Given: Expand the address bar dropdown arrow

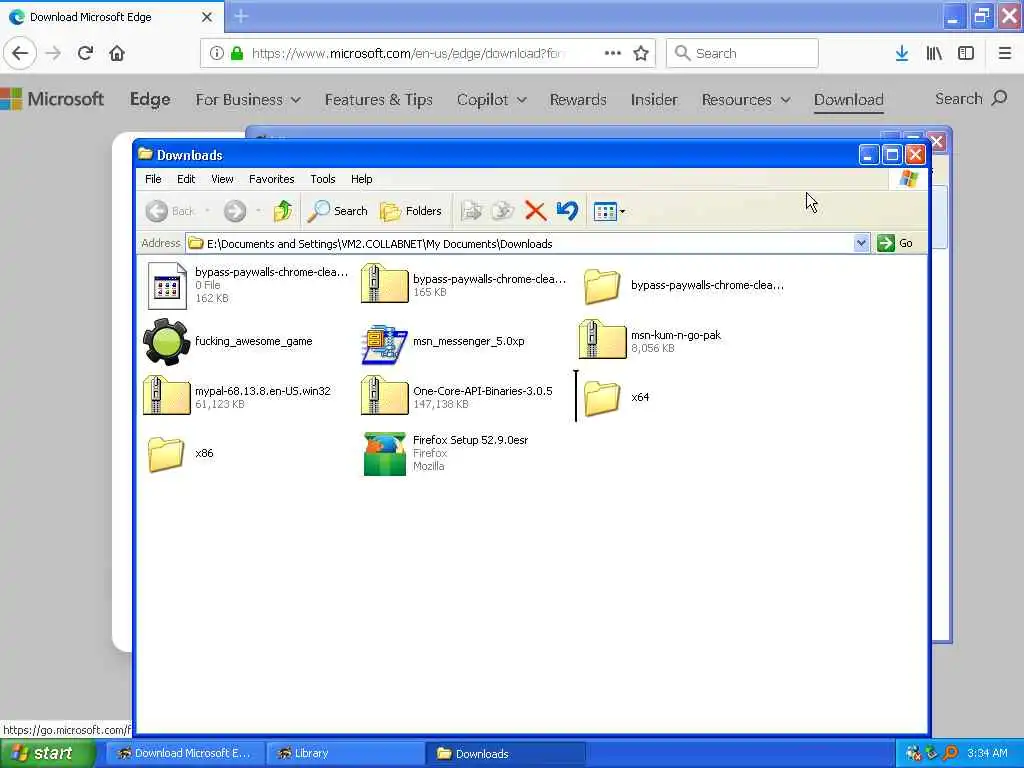Looking at the screenshot, I should (x=861, y=243).
